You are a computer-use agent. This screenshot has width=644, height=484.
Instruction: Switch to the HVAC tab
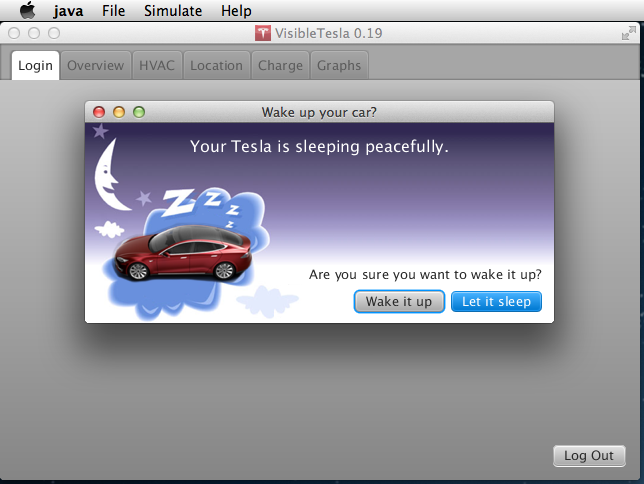pos(157,65)
